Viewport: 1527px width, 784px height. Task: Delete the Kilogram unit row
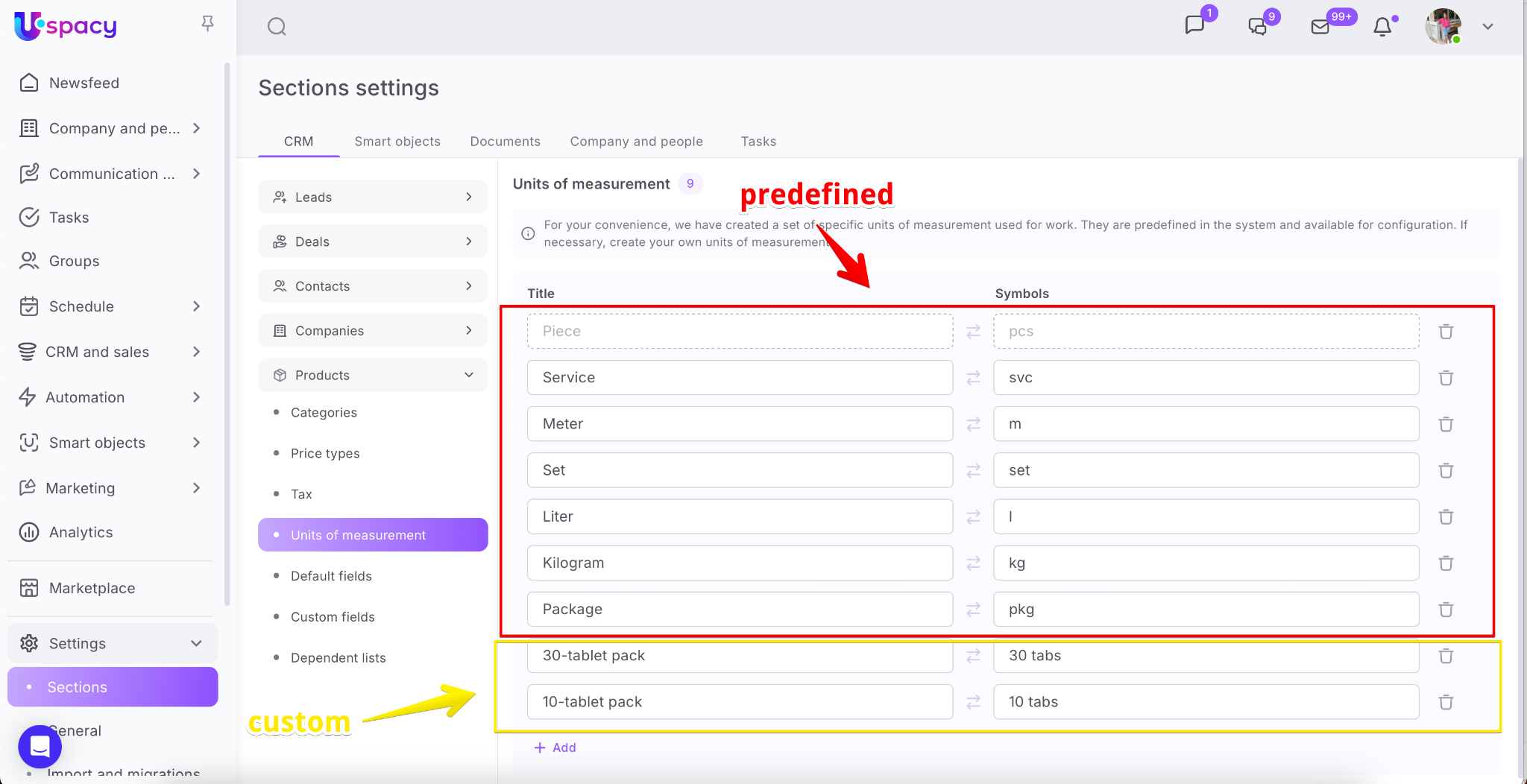(1446, 563)
